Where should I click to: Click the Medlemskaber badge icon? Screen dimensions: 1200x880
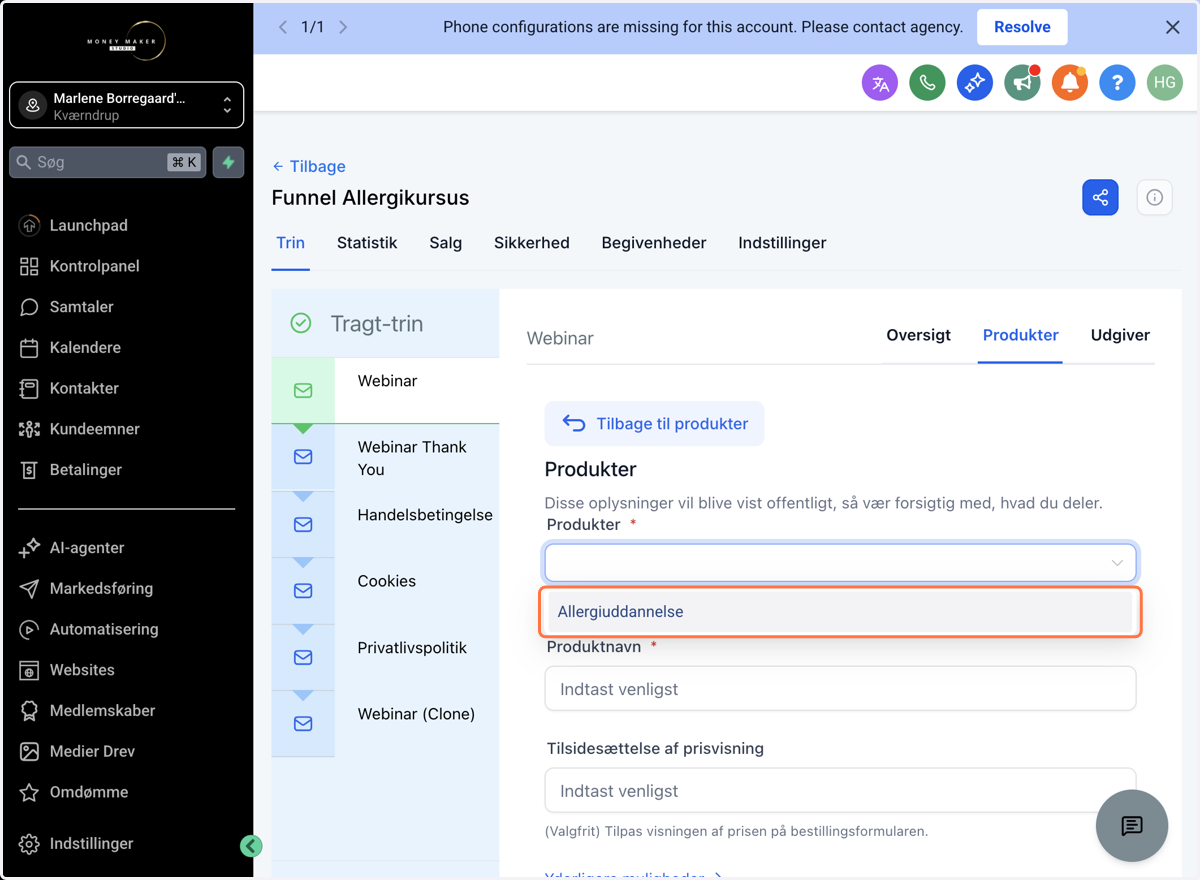[x=29, y=711]
